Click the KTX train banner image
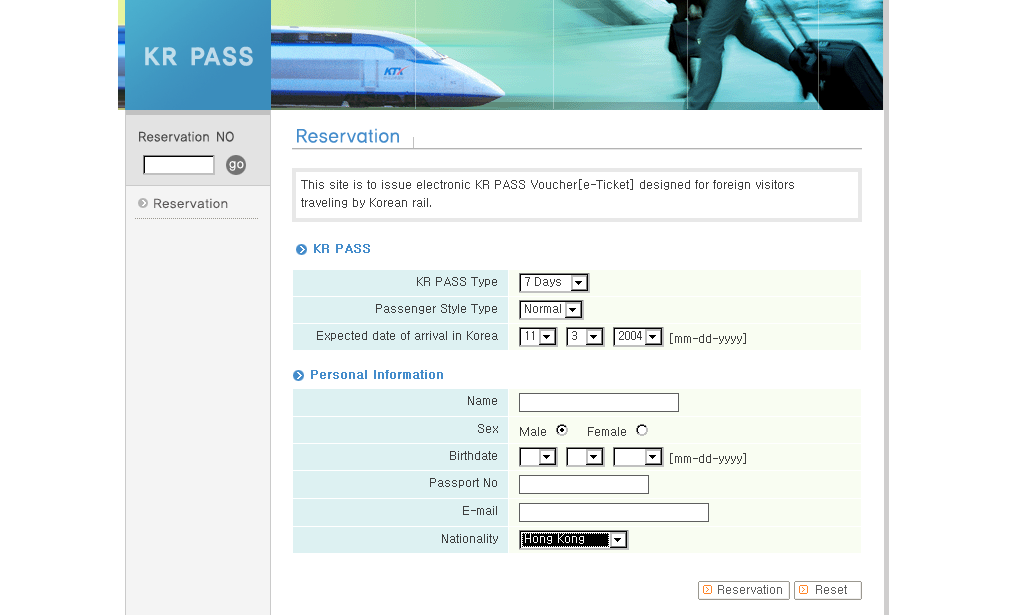The image size is (1018, 615). (x=577, y=55)
